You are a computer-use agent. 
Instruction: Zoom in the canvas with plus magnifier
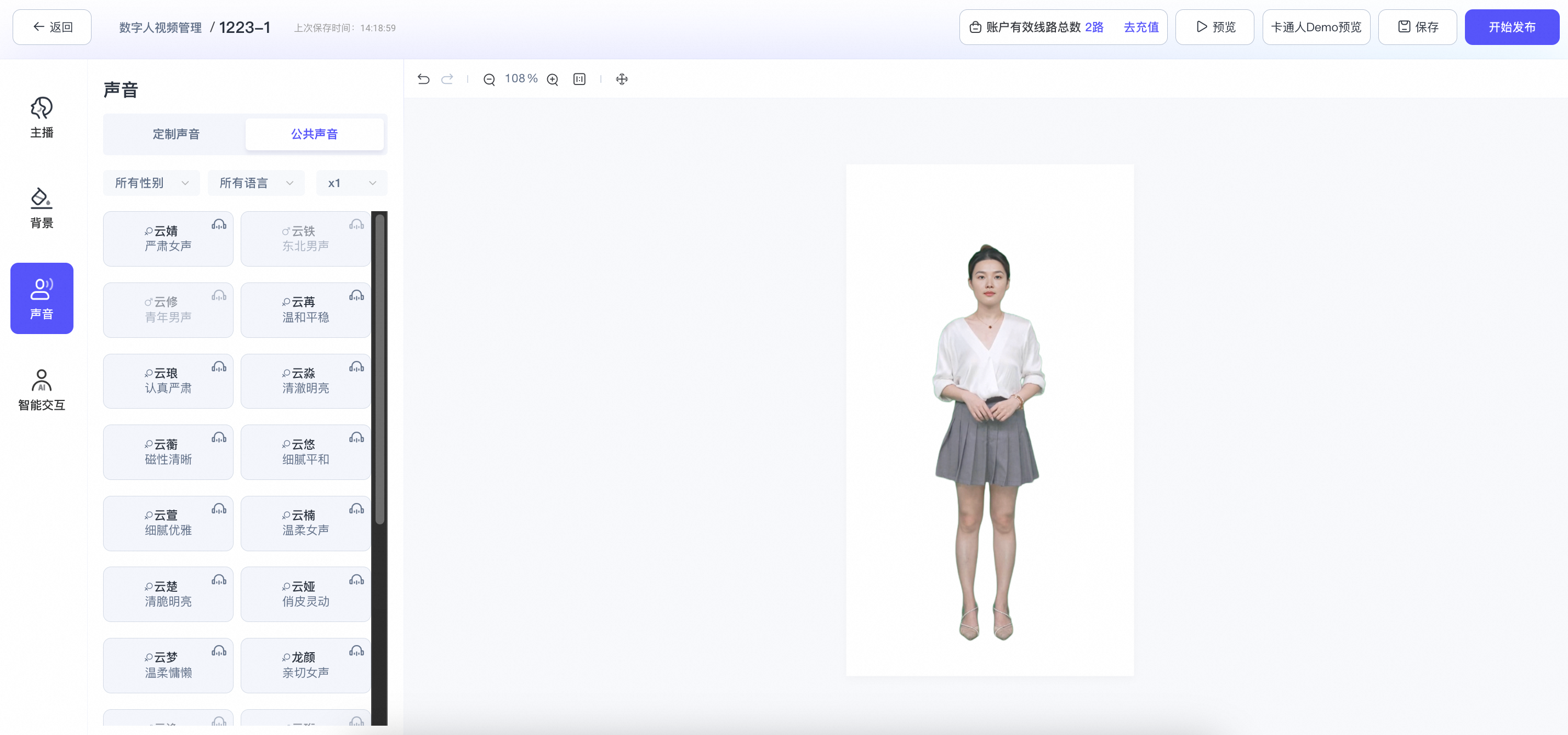pyautogui.click(x=553, y=79)
